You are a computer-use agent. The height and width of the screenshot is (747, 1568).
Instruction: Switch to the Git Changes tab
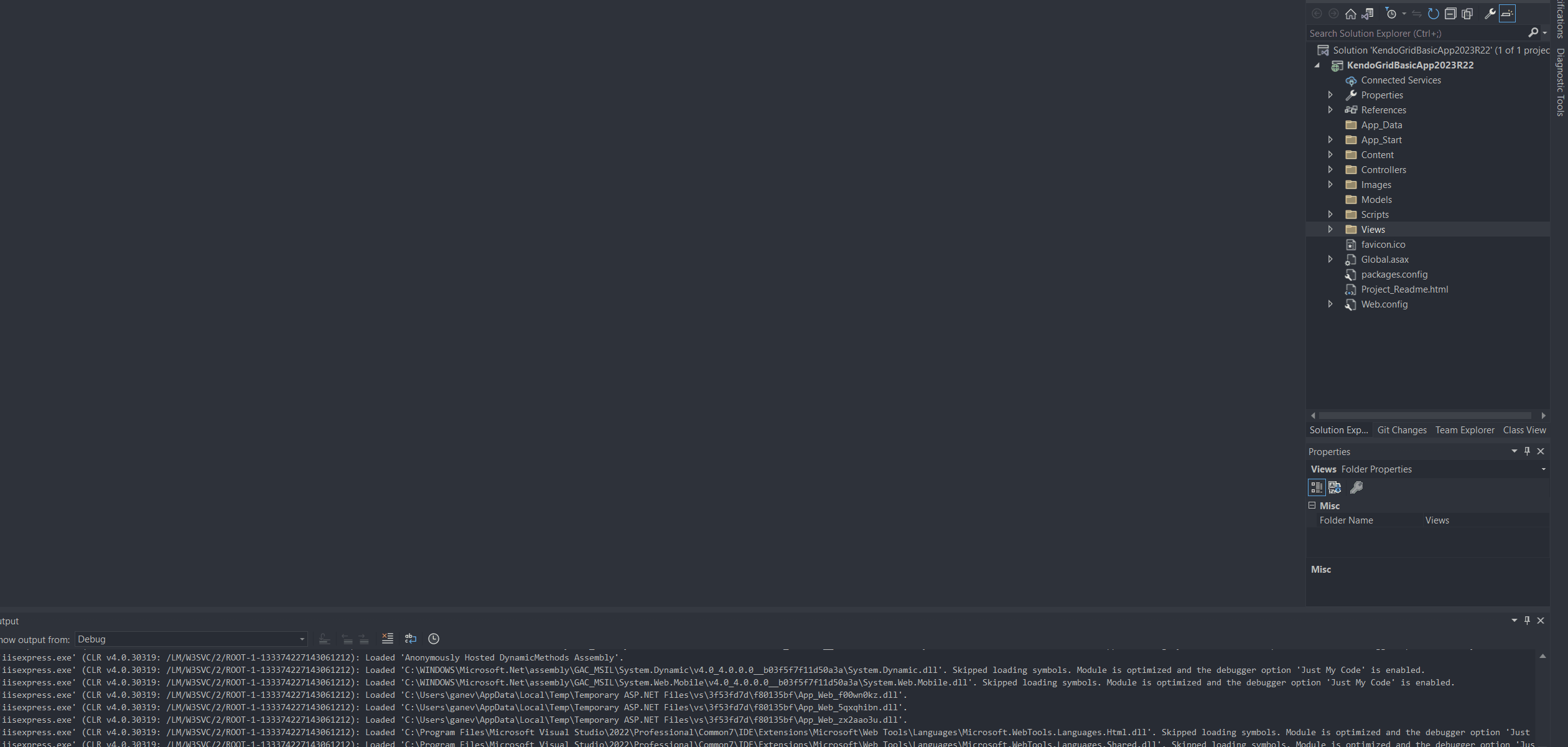tap(1401, 430)
